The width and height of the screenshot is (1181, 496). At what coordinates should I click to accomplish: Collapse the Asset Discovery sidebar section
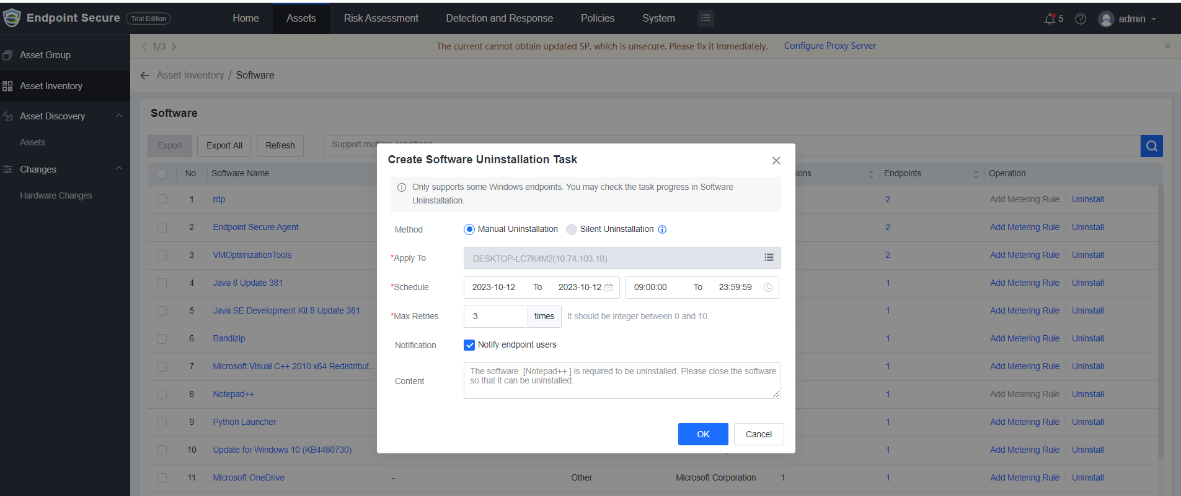[x=118, y=117]
